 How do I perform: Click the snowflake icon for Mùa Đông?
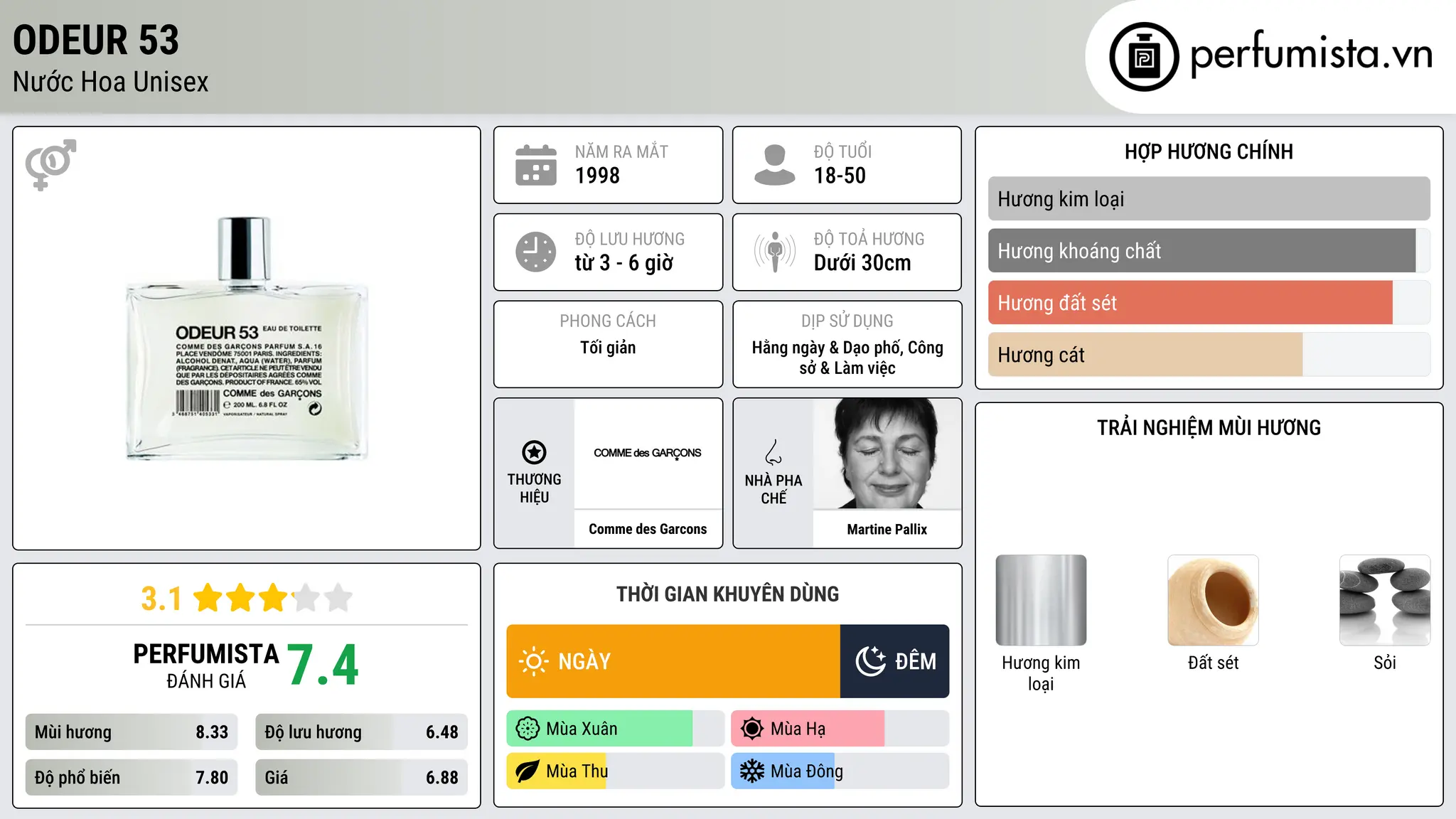751,771
